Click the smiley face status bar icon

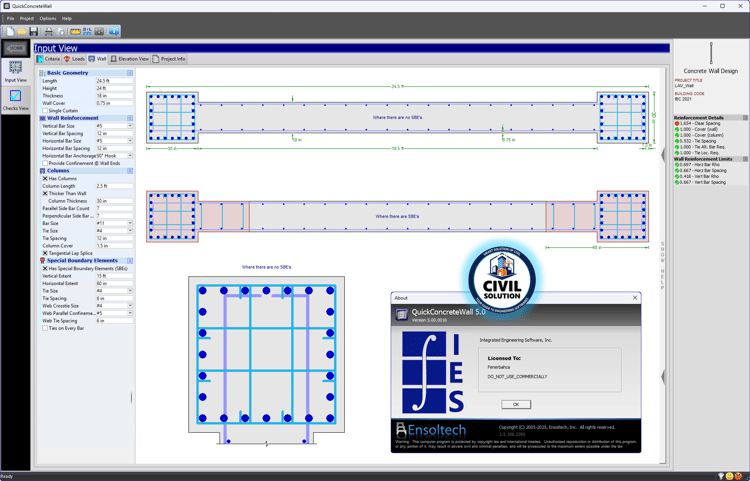(x=729, y=476)
